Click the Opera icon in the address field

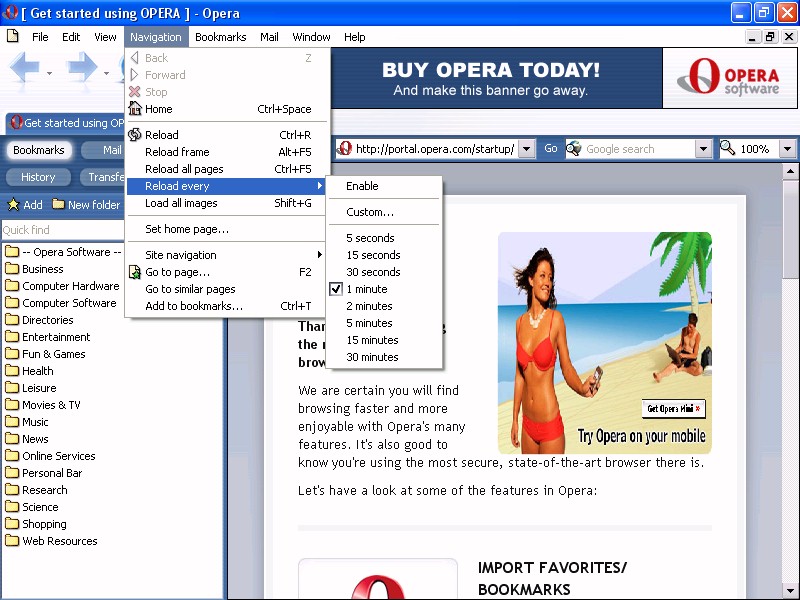(344, 148)
